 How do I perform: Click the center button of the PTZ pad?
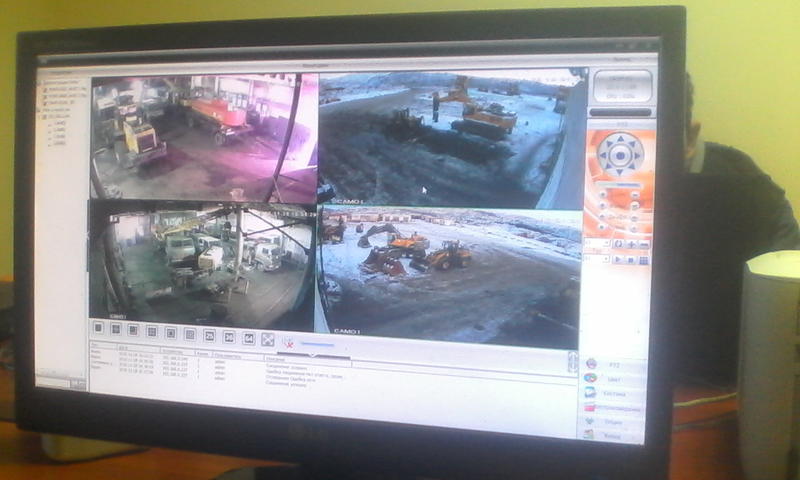click(x=620, y=156)
